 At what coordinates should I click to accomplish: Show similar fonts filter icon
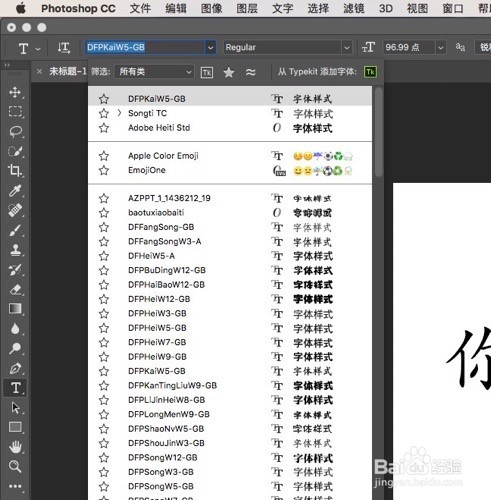(250, 72)
